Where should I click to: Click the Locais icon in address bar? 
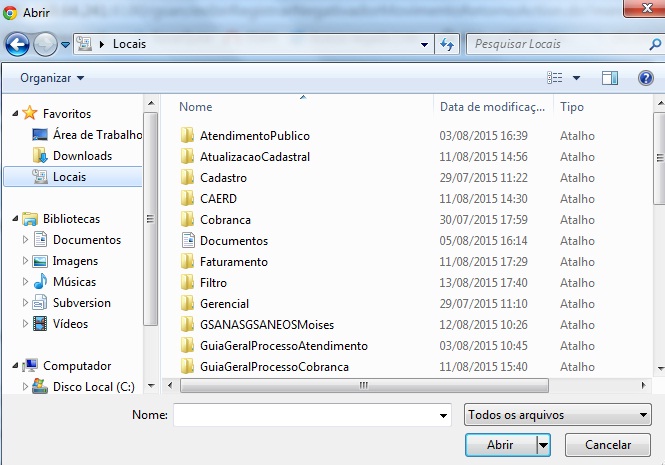pos(84,44)
